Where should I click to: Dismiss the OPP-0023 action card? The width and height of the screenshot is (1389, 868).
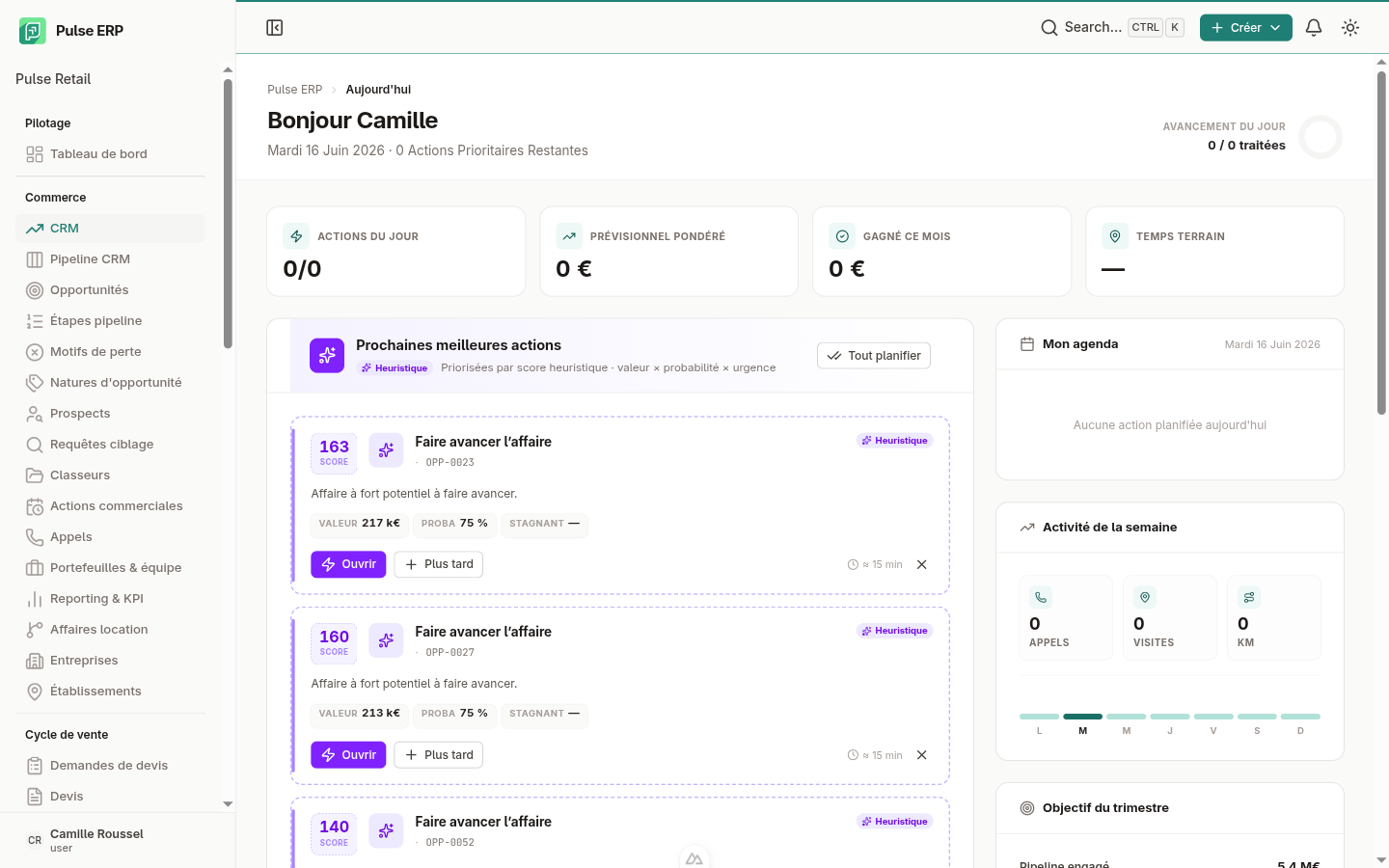click(922, 565)
